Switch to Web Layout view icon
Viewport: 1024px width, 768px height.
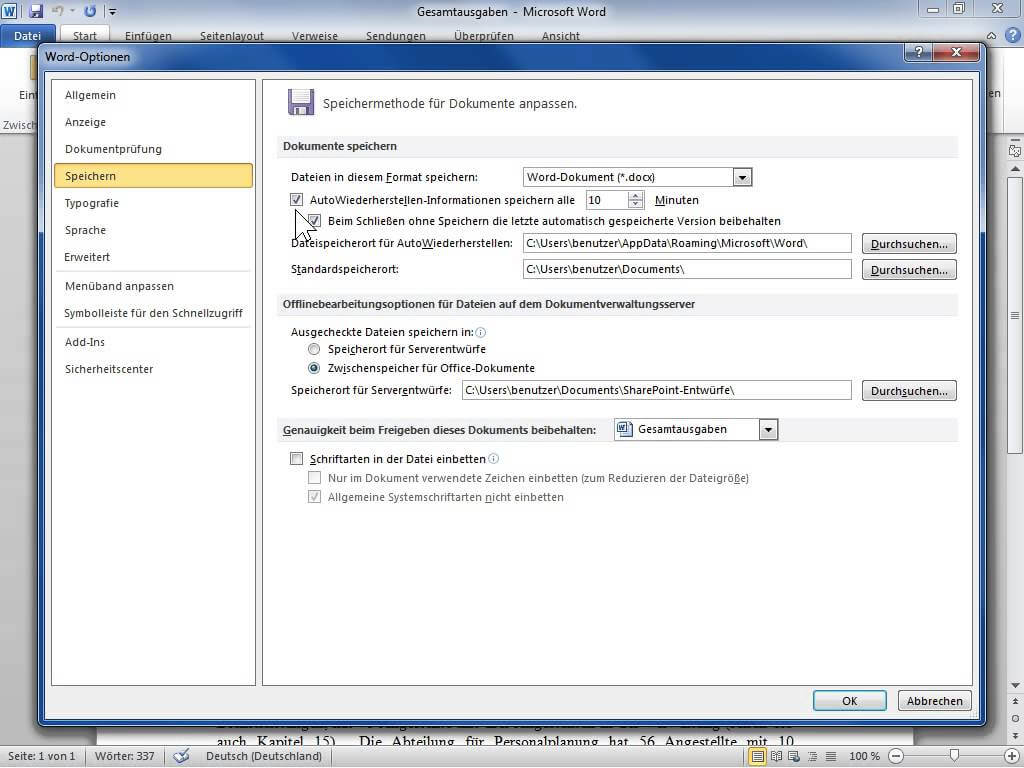pyautogui.click(x=794, y=756)
